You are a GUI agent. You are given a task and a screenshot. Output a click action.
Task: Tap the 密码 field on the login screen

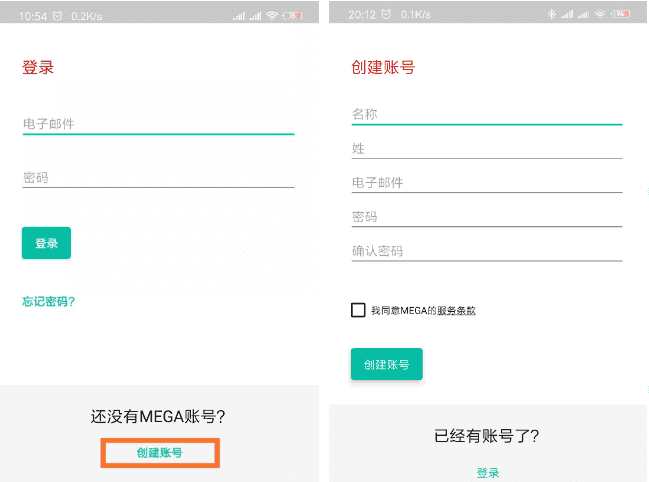point(157,178)
